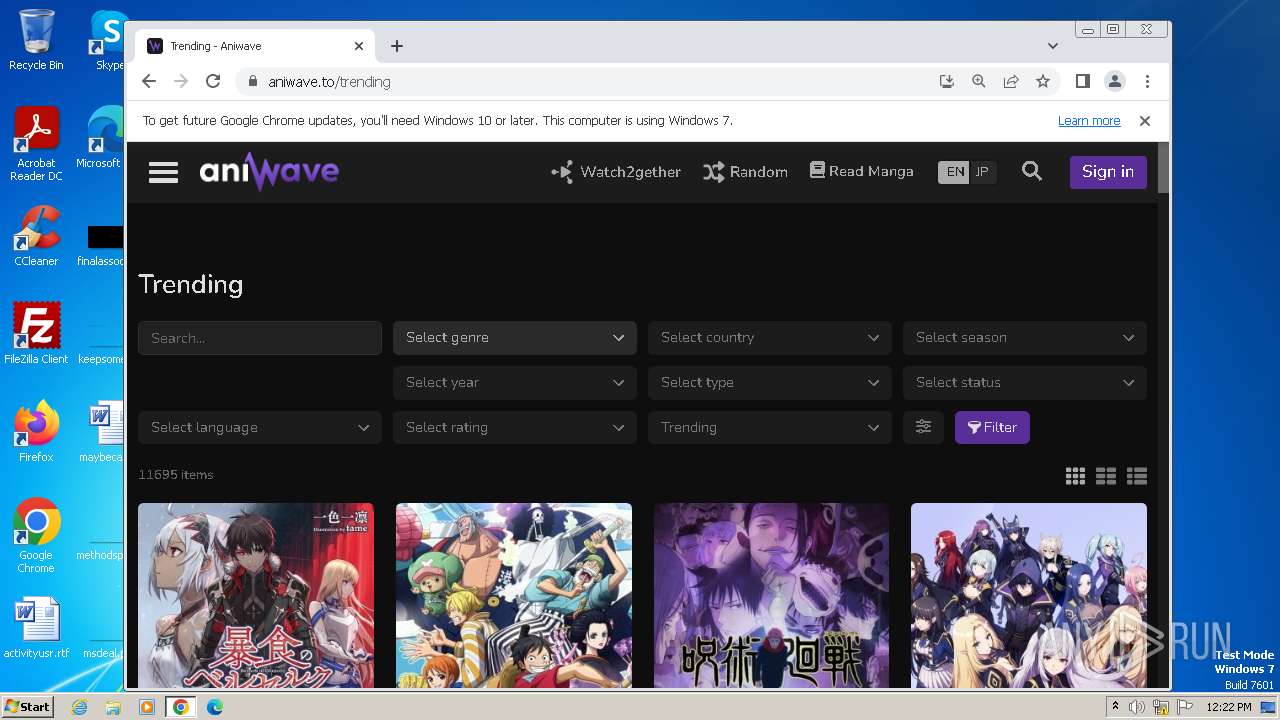This screenshot has height=720, width=1280.
Task: Open the Chrome profile icon
Action: coord(1115,82)
